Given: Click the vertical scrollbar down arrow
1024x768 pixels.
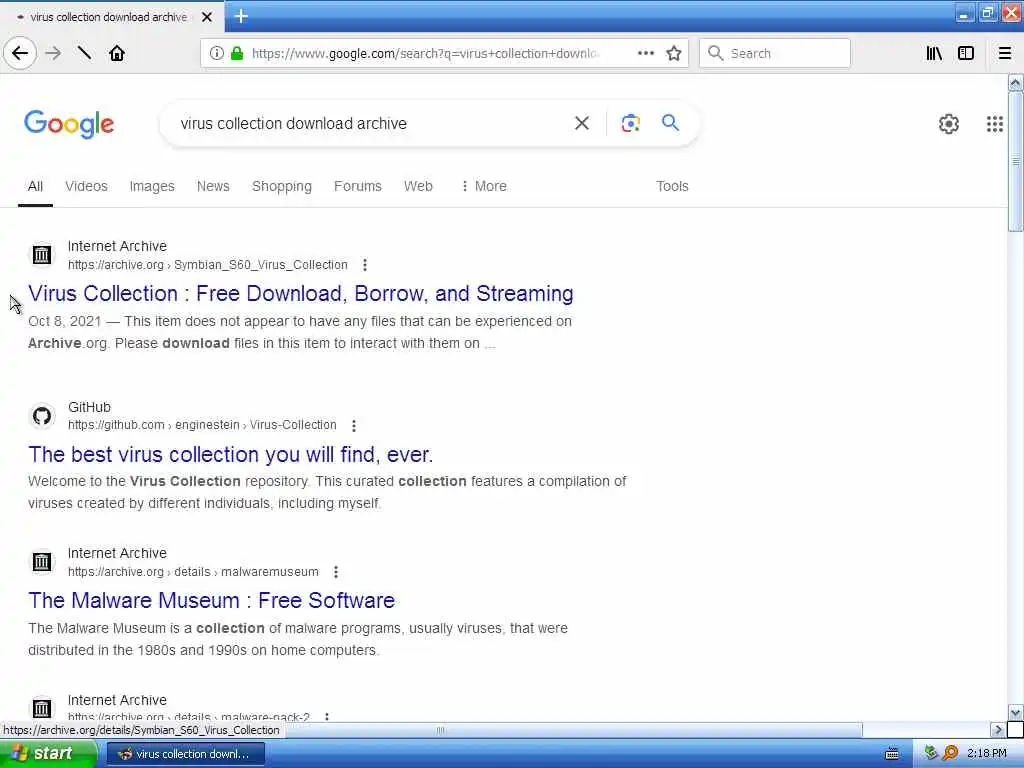Looking at the screenshot, I should tap(1016, 712).
